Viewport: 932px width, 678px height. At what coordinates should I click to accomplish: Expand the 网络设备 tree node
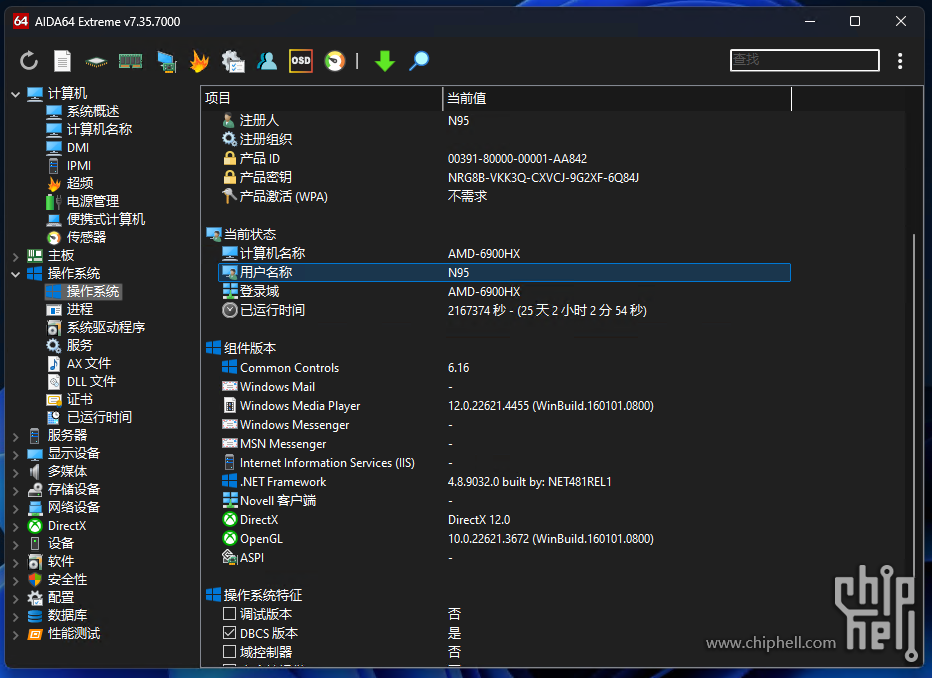(15, 508)
